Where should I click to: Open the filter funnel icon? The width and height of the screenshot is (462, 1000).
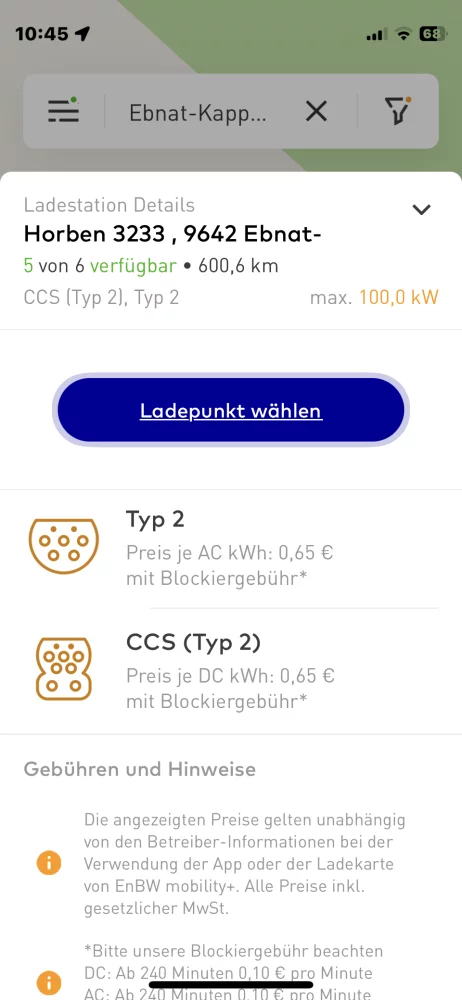pos(398,111)
